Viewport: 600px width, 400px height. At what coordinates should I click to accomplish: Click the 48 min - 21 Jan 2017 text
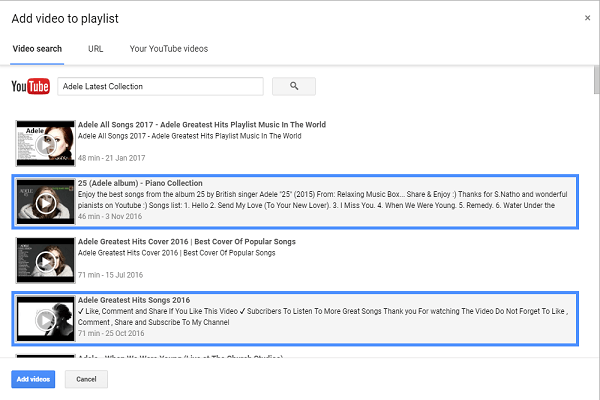pos(111,158)
